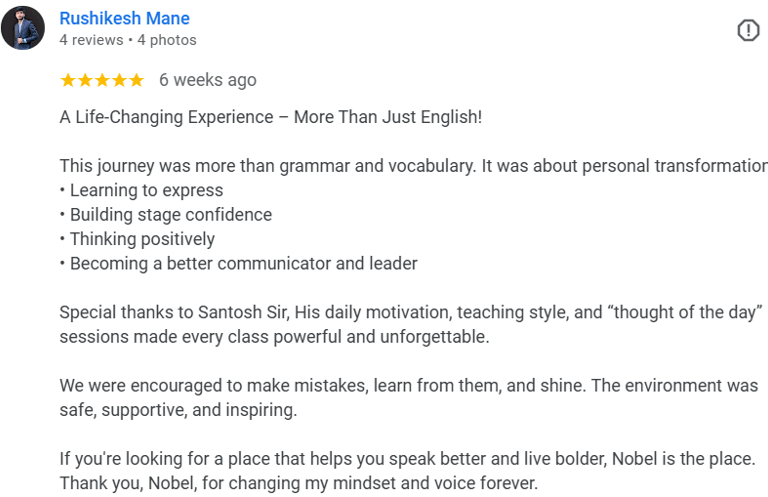Viewport: 768px width, 497px height.
Task: Click the 'Thank you, Nobel' closing line
Action: [298, 483]
